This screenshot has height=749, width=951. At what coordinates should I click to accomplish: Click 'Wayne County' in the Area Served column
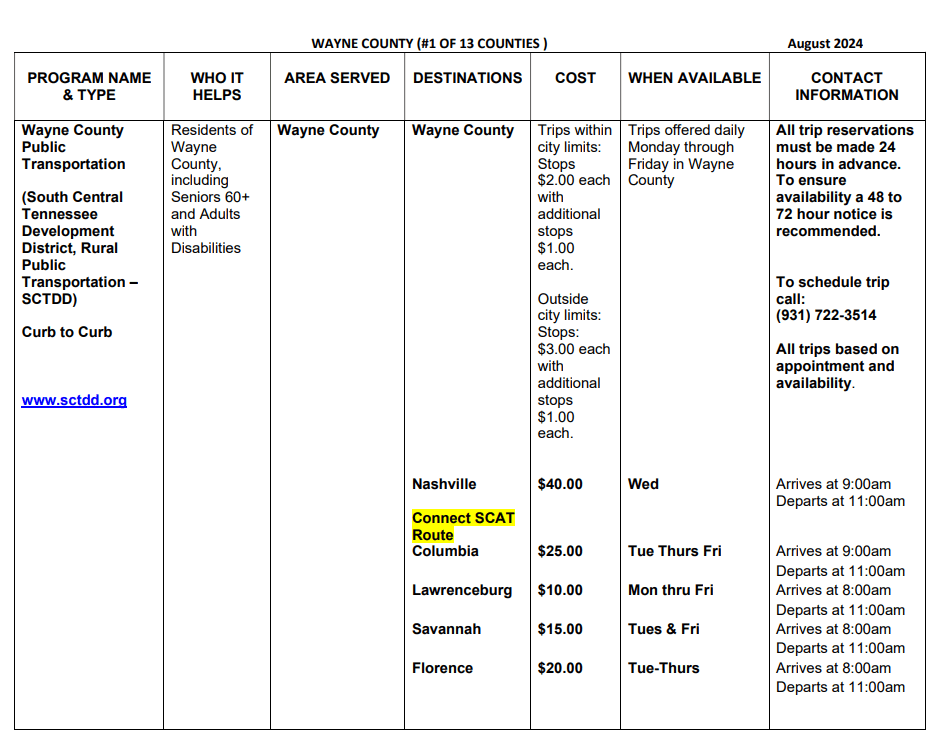(x=328, y=130)
